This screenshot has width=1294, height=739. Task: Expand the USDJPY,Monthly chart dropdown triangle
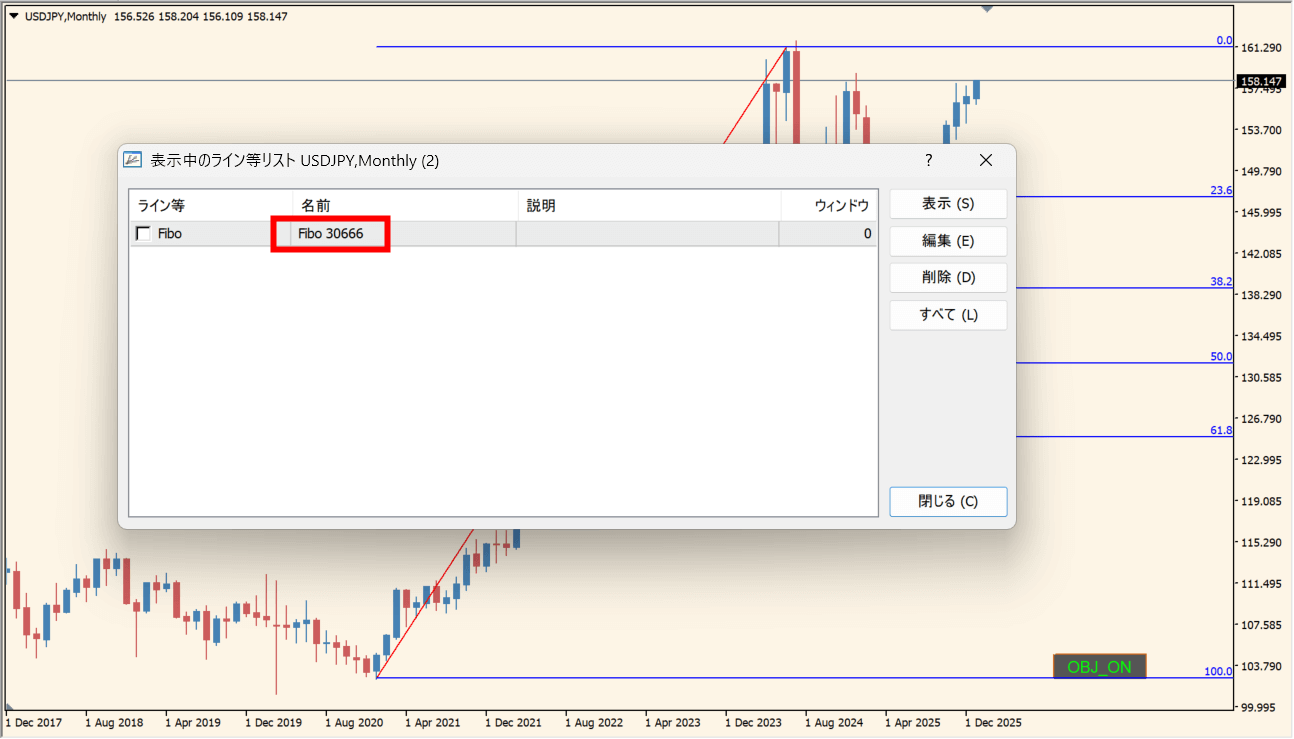coord(13,17)
